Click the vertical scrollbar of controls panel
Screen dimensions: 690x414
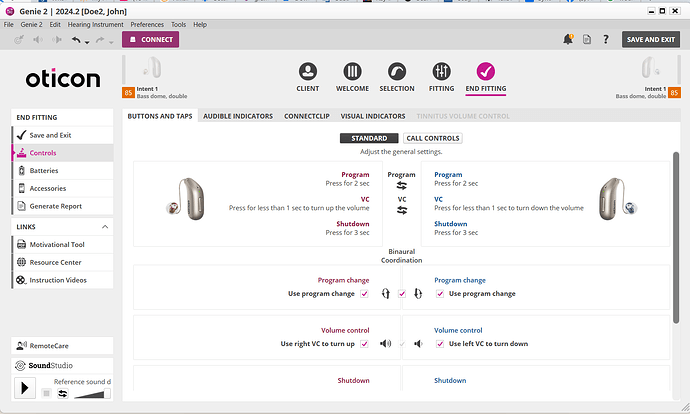[x=676, y=238]
